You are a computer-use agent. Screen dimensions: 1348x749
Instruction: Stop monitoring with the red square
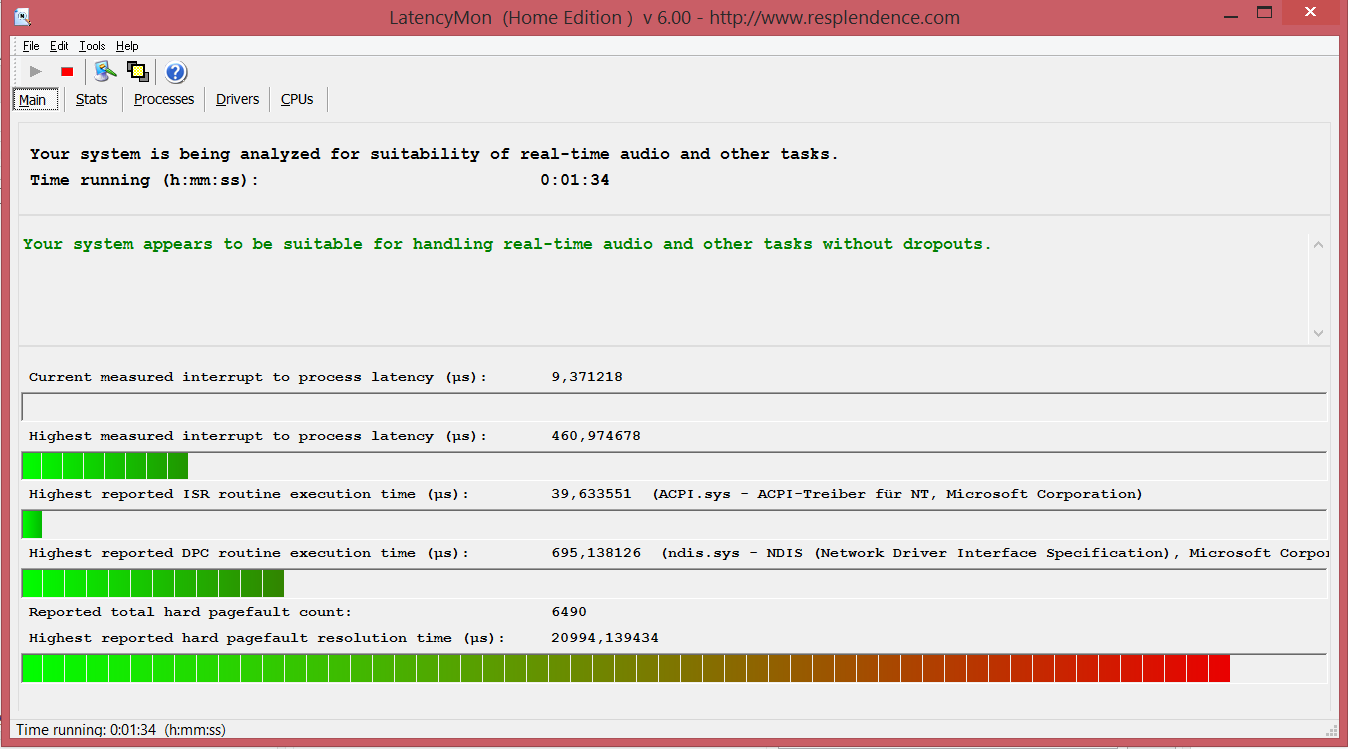67,72
